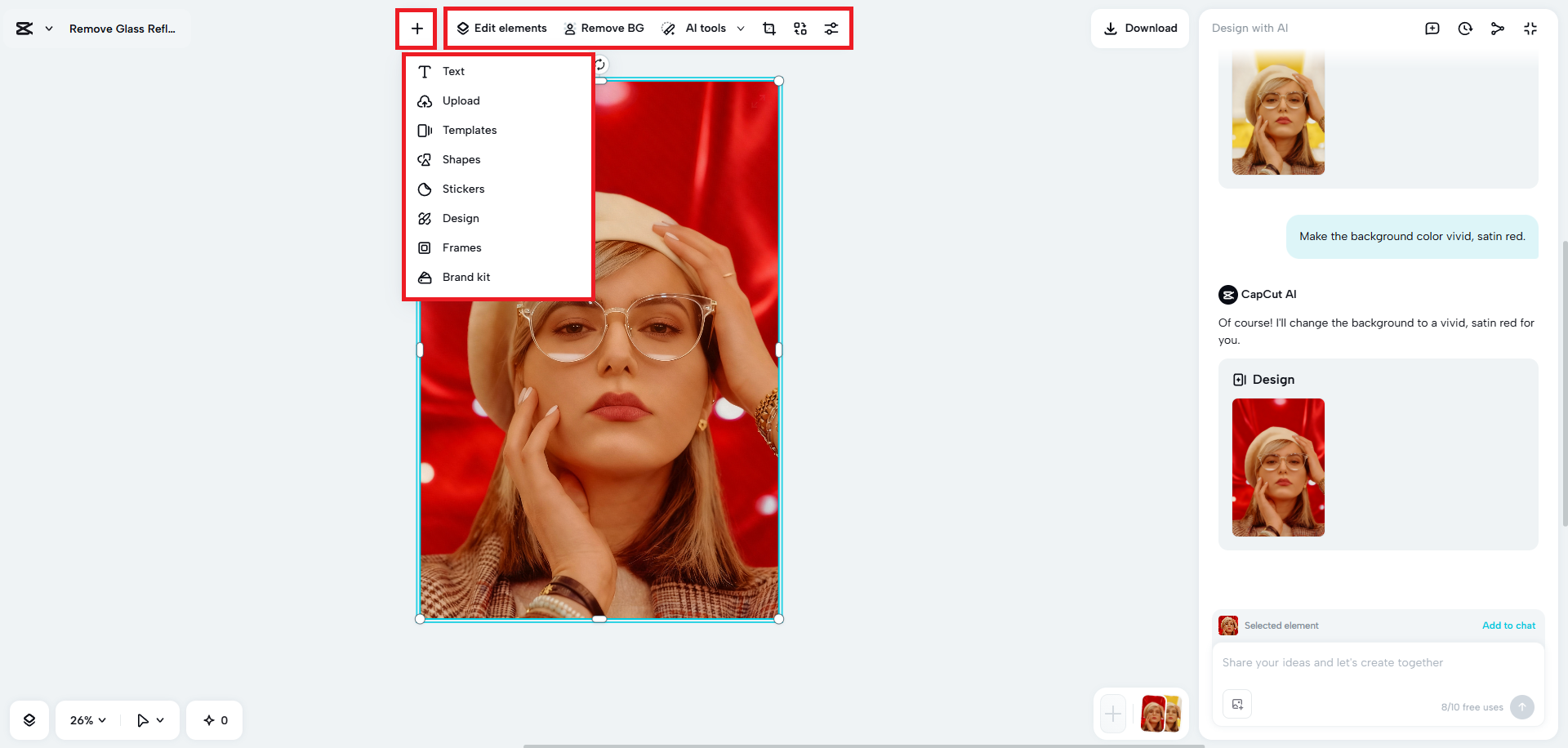1568x748 pixels.
Task: Select Text from the add menu
Action: pos(453,71)
